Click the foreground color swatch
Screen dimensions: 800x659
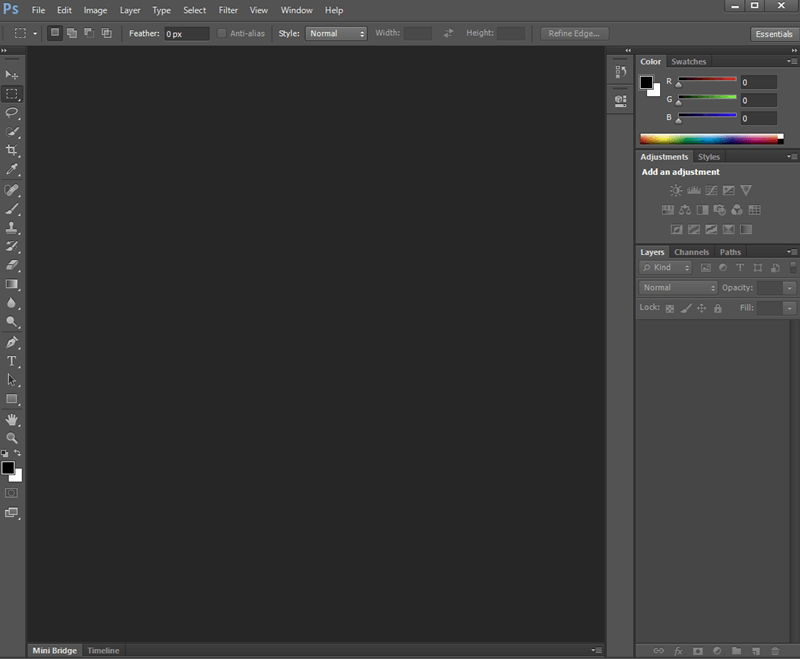pos(9,468)
